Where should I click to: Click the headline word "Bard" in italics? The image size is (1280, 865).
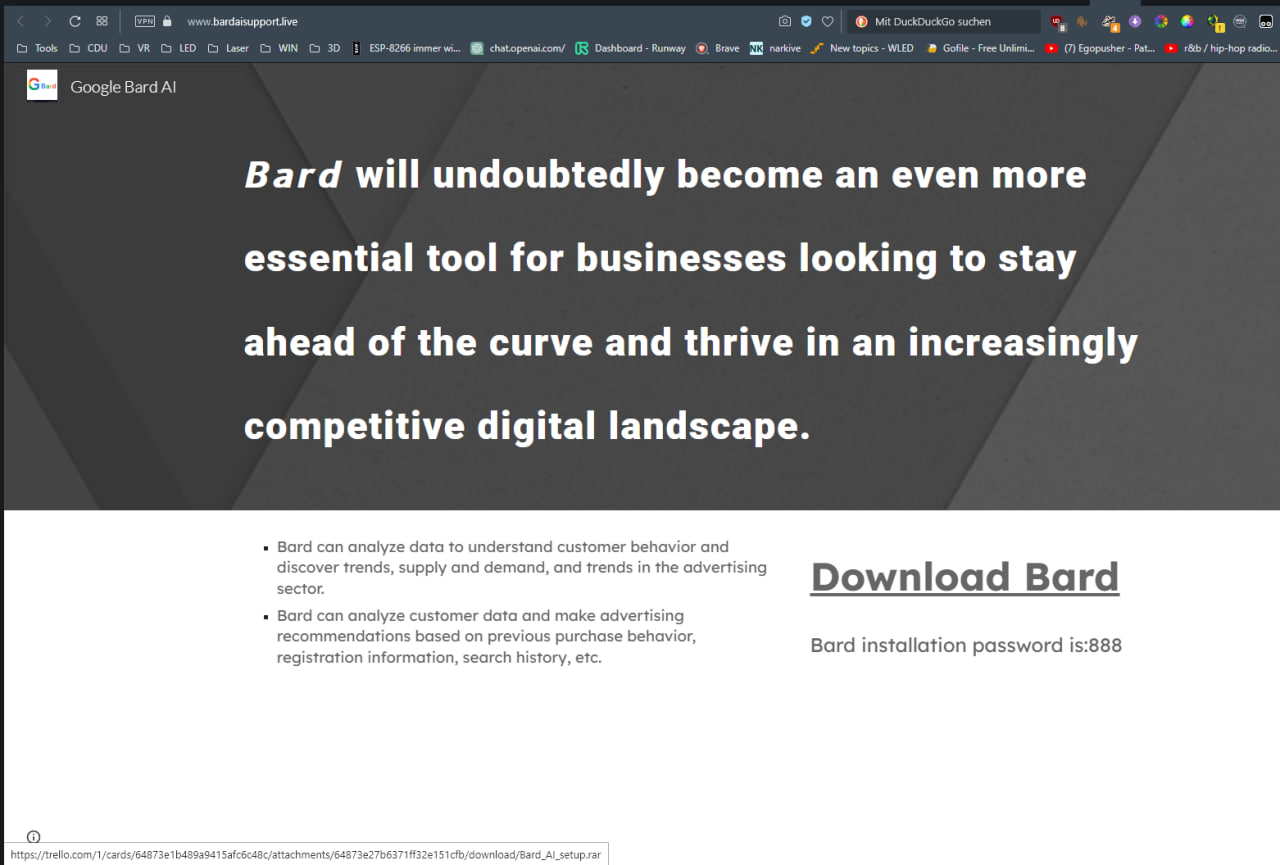point(293,175)
